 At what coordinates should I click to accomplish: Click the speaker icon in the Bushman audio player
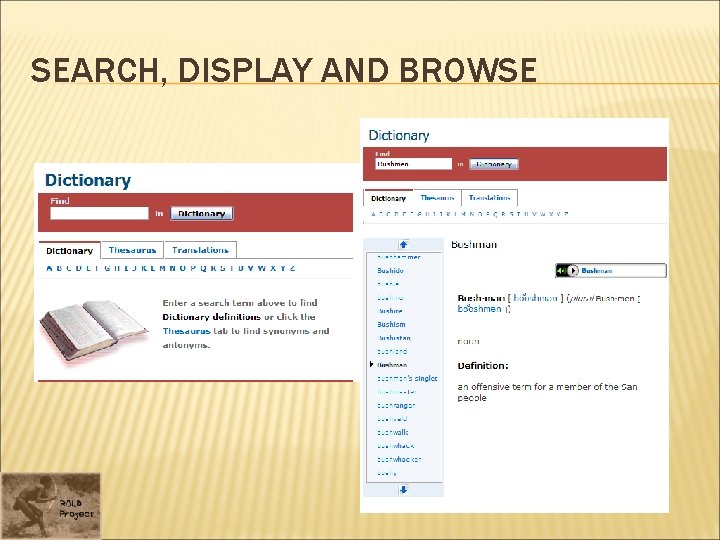point(561,271)
